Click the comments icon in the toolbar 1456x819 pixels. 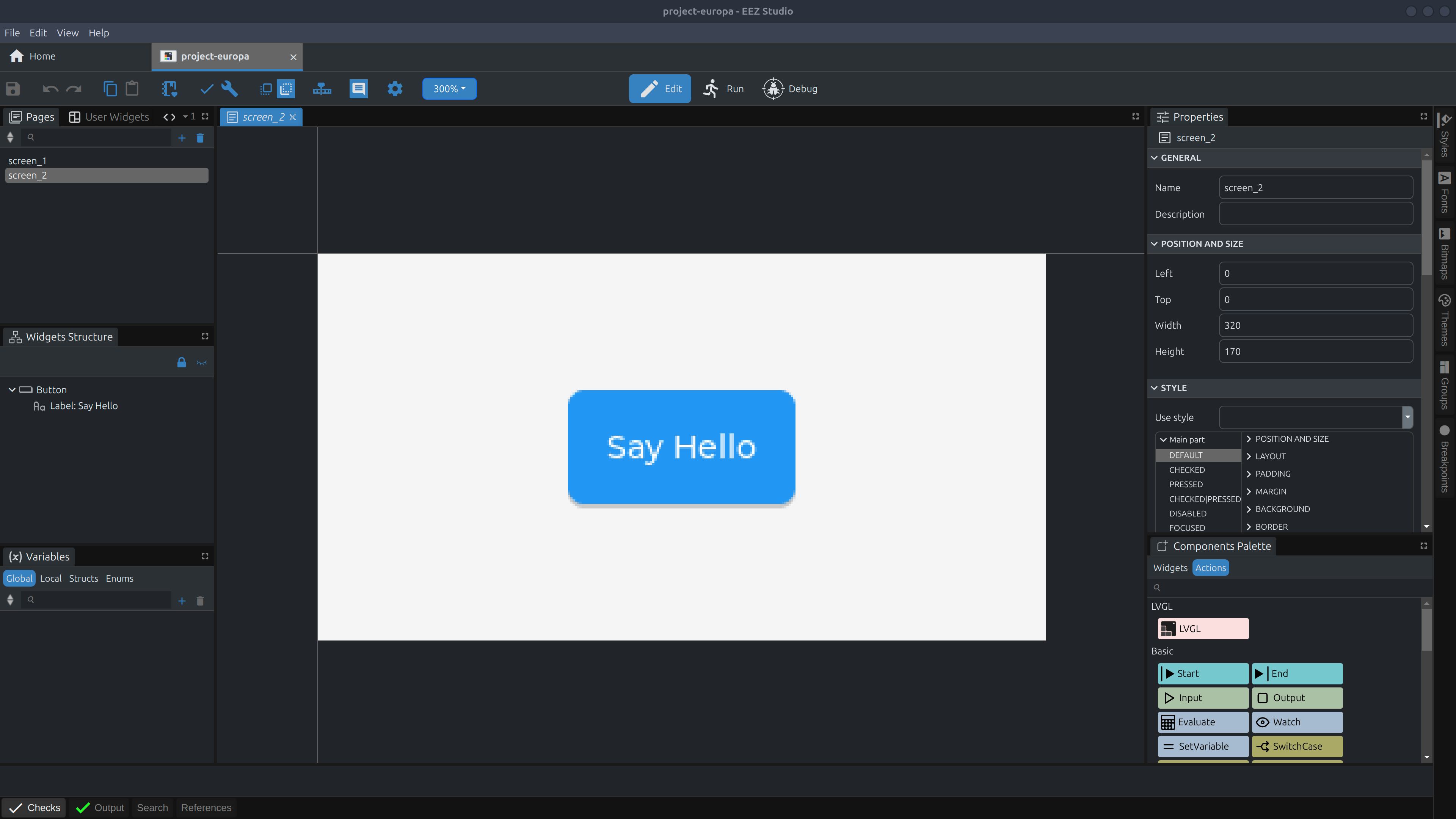point(358,89)
